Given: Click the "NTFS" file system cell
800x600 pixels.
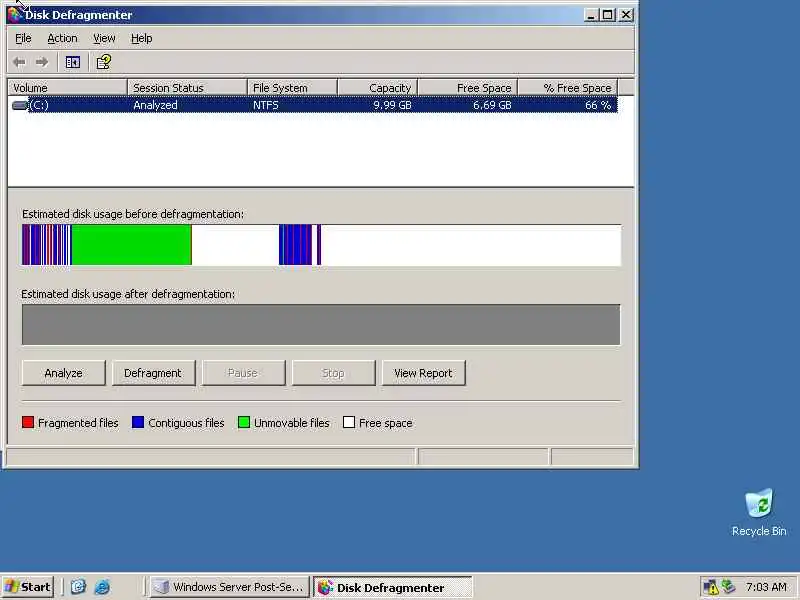Looking at the screenshot, I should pos(266,105).
